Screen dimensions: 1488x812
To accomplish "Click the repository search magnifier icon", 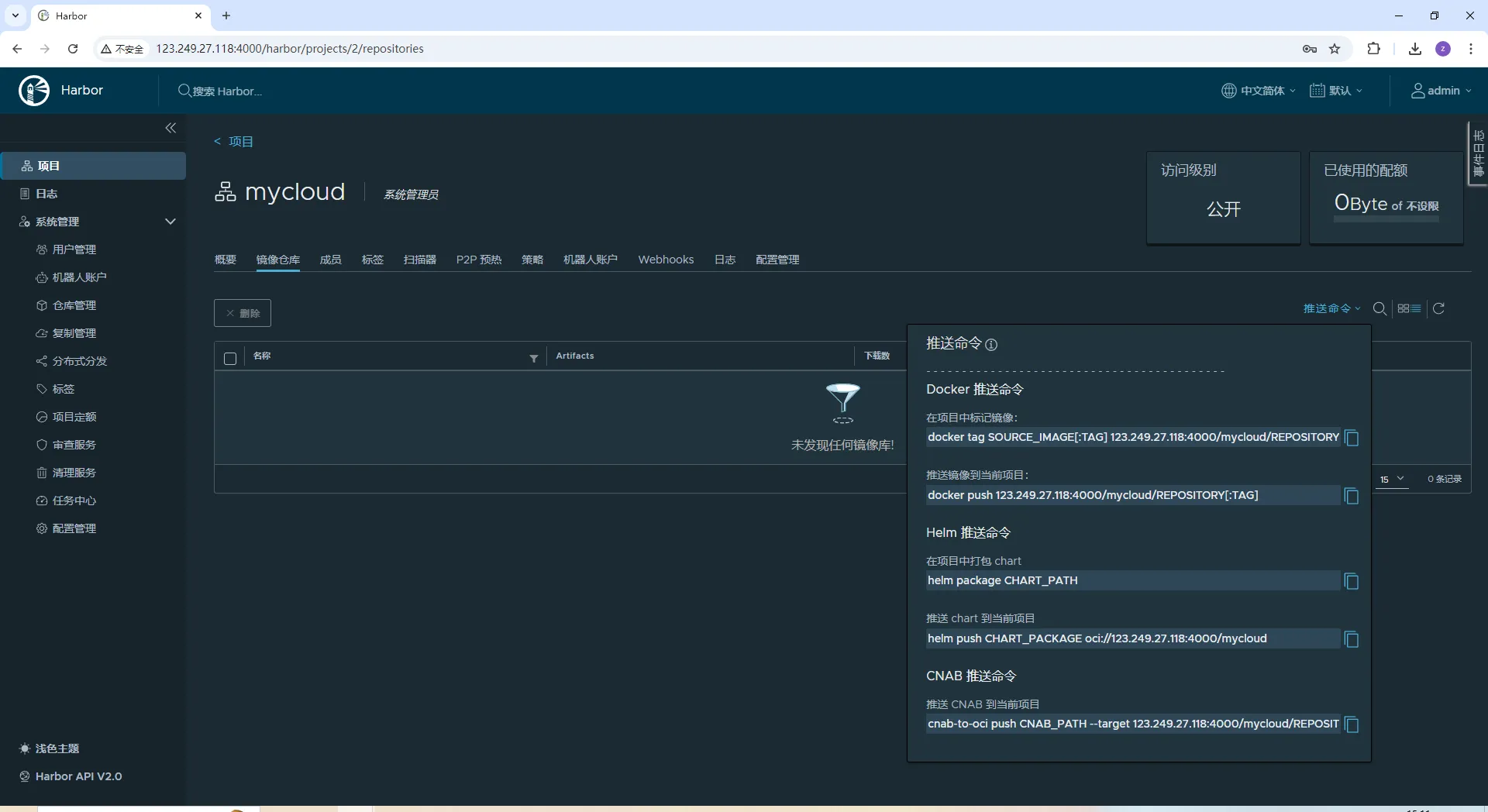I will [x=1379, y=308].
